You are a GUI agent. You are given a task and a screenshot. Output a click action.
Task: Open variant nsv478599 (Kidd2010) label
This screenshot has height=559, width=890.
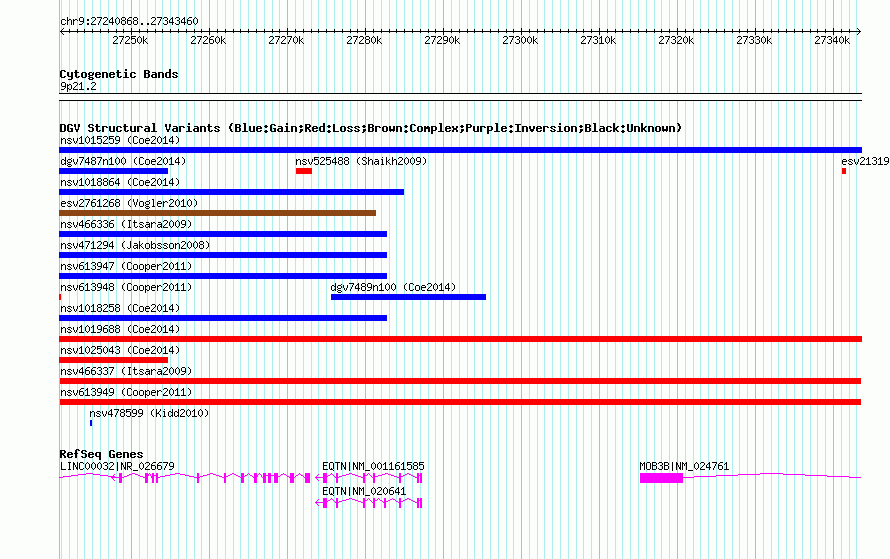point(149,413)
